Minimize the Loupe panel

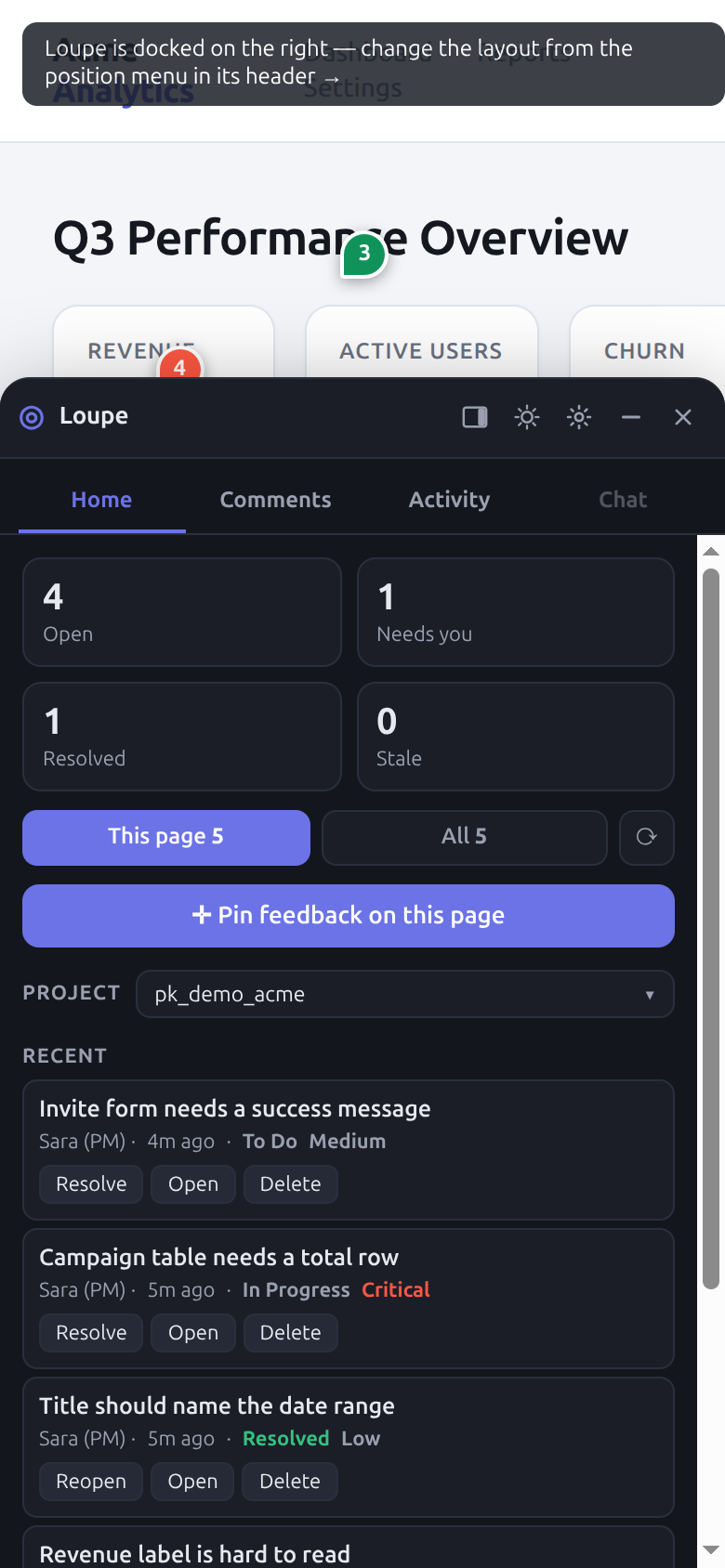[631, 417]
